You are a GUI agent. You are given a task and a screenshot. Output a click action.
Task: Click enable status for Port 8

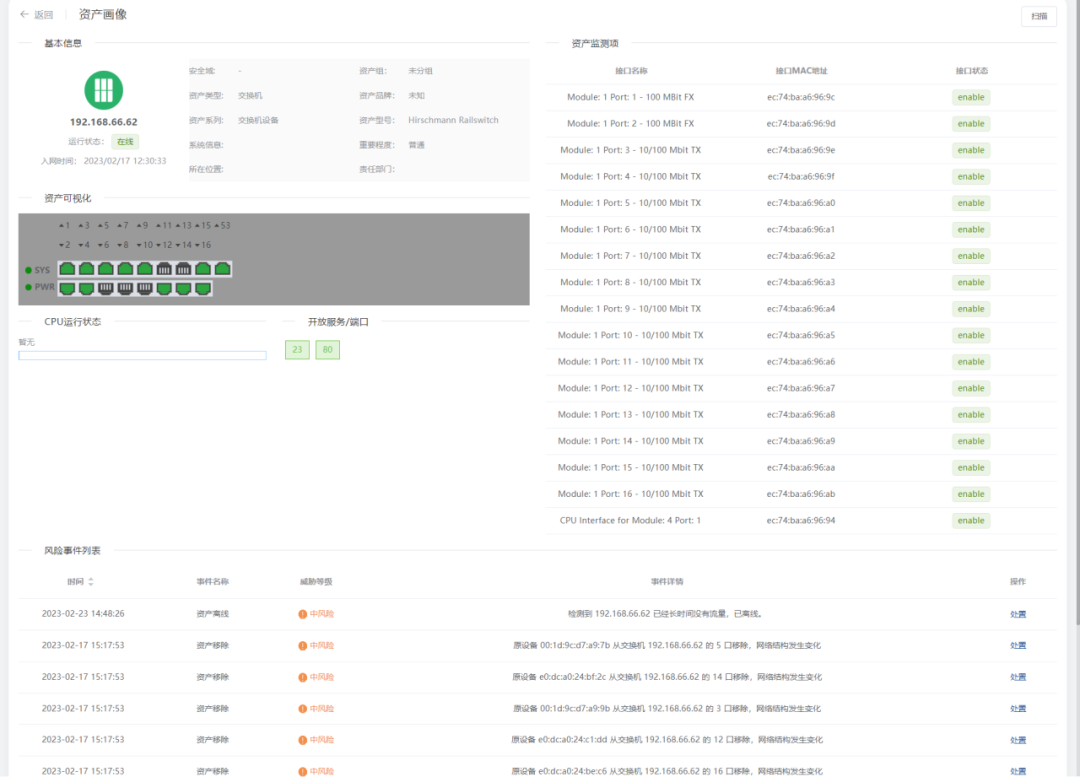[x=970, y=283]
